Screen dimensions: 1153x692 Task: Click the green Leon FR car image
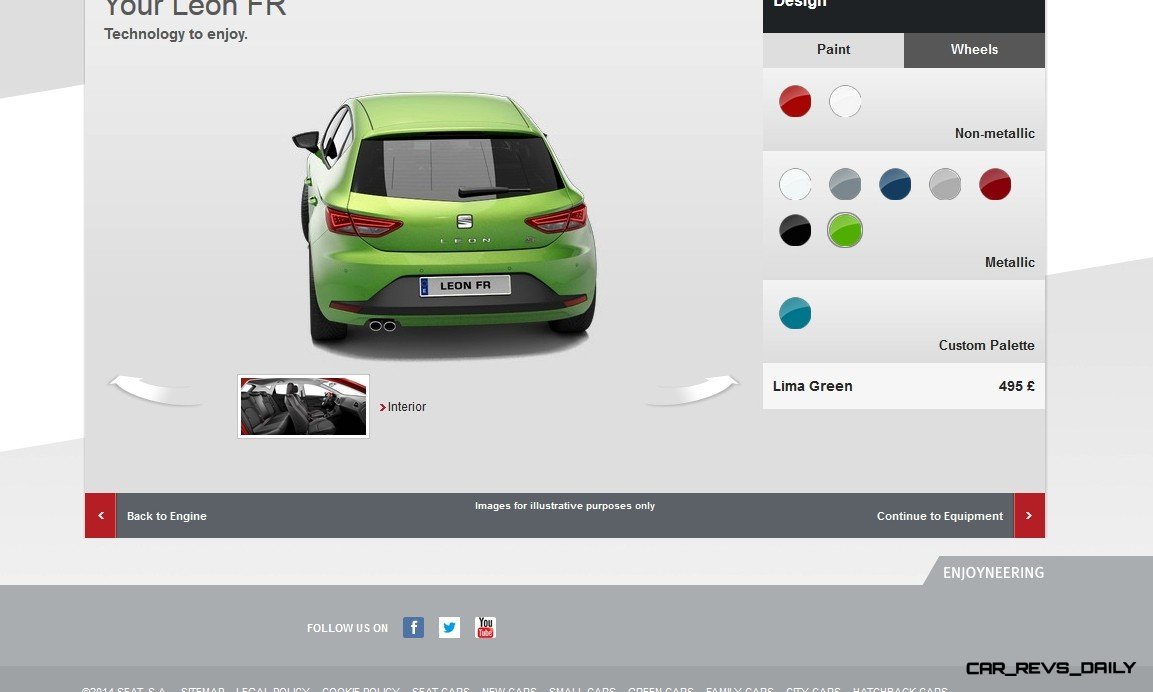click(x=443, y=224)
